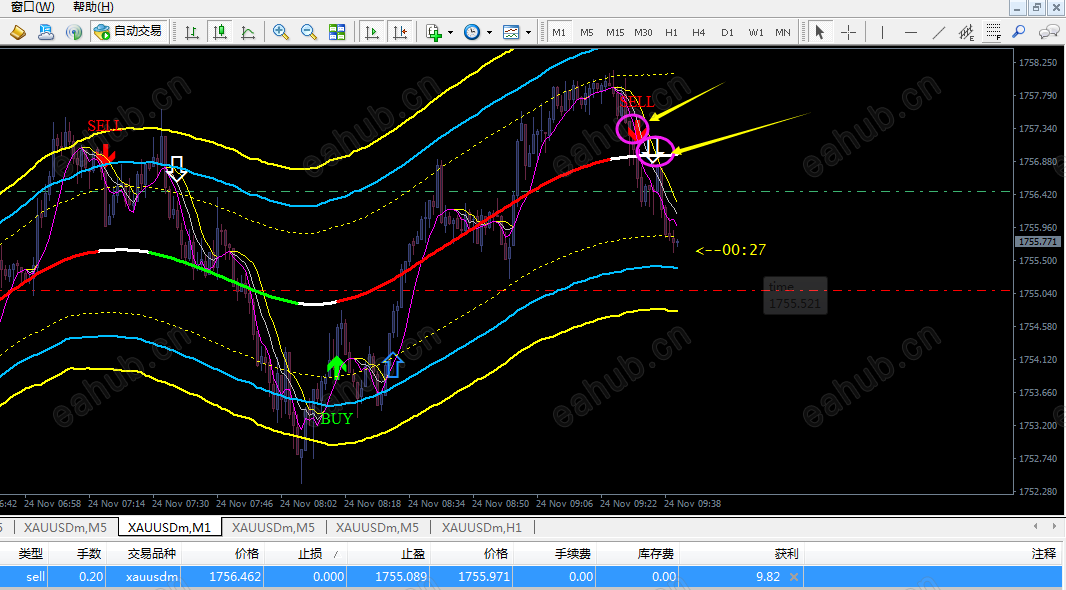
Task: Select the M1 timeframe button
Action: click(x=559, y=32)
